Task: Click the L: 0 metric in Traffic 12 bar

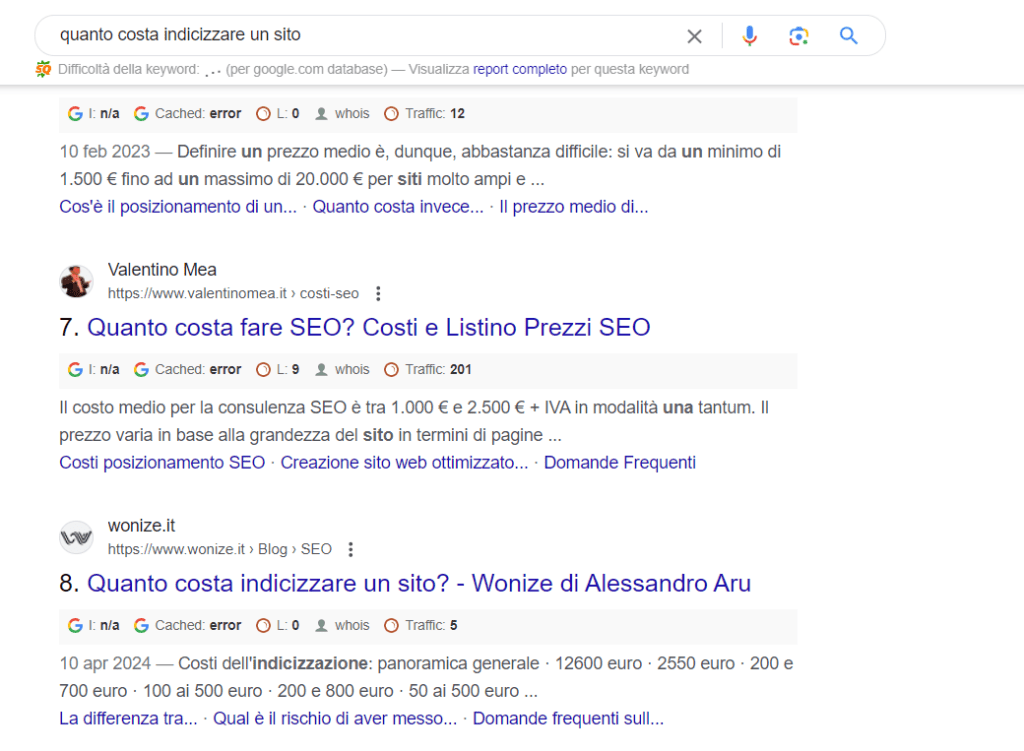Action: tap(278, 114)
